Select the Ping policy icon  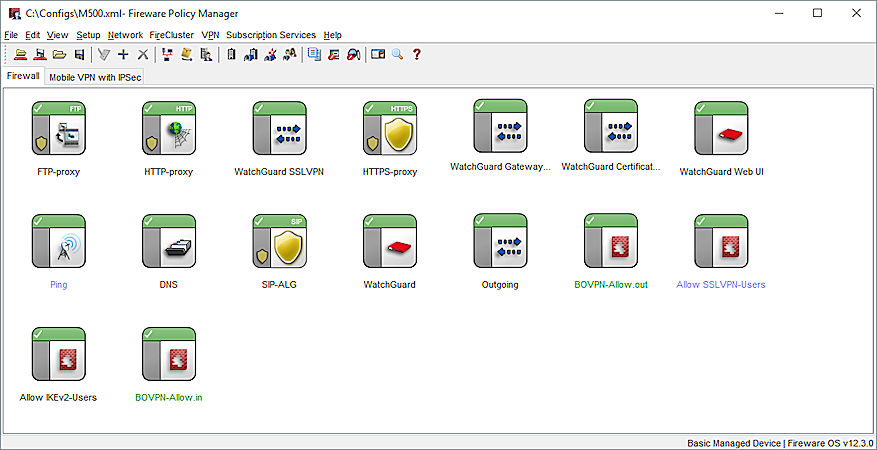tap(58, 241)
